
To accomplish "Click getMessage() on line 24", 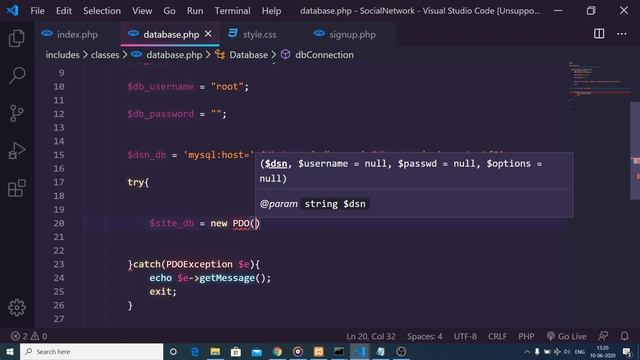I will (x=232, y=278).
